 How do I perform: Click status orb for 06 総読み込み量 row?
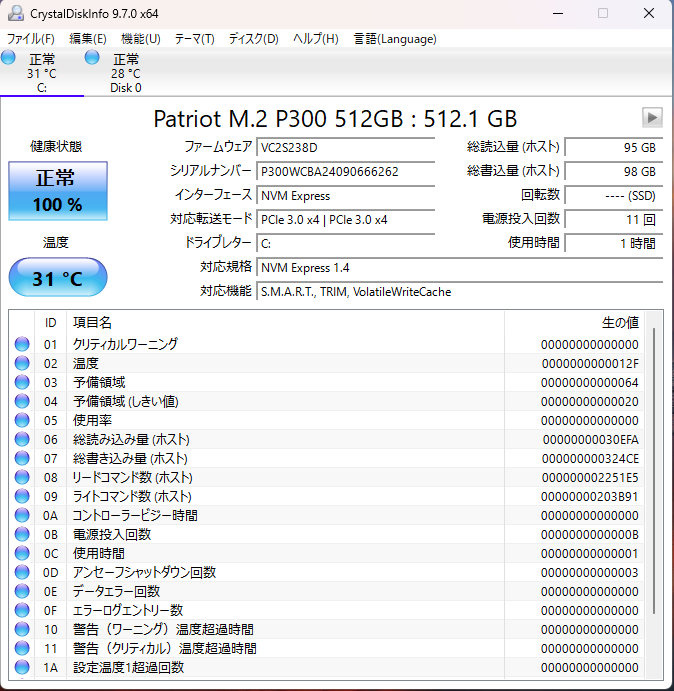click(x=22, y=439)
